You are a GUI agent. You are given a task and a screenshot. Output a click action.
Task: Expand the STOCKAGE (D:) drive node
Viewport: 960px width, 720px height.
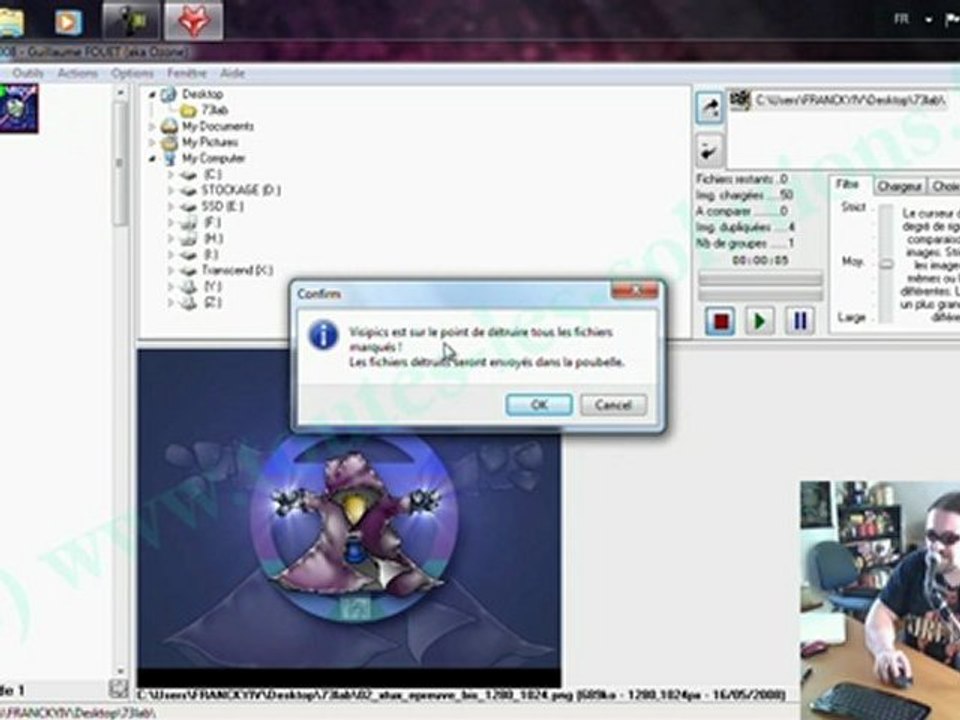point(171,190)
